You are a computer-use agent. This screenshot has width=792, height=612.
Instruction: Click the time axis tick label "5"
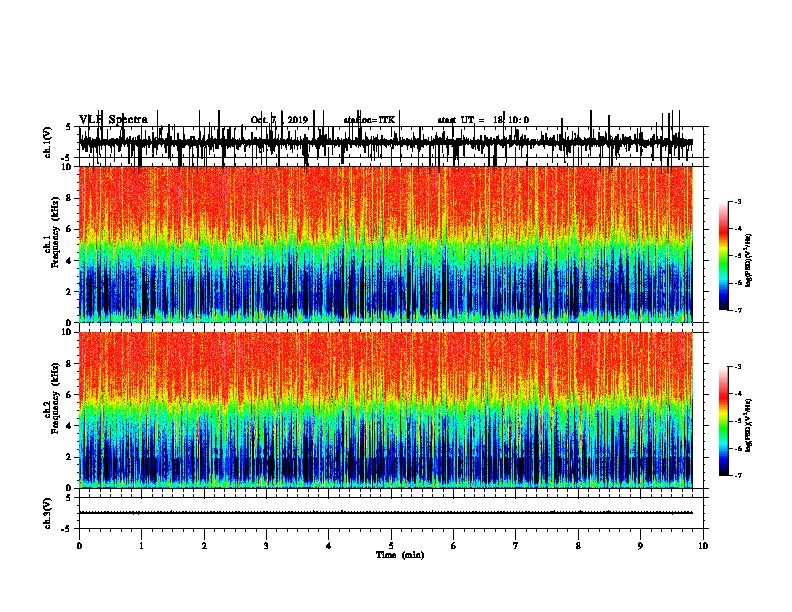[x=391, y=546]
